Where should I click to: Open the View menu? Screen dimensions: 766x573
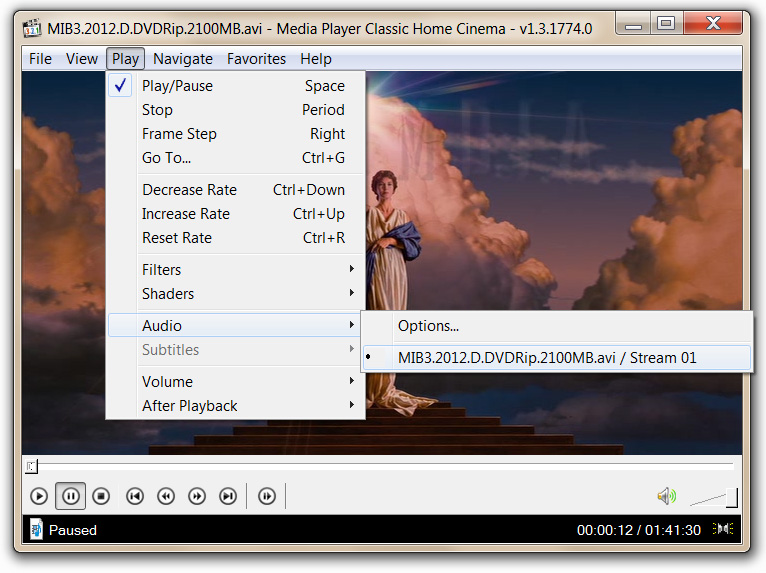coord(82,59)
